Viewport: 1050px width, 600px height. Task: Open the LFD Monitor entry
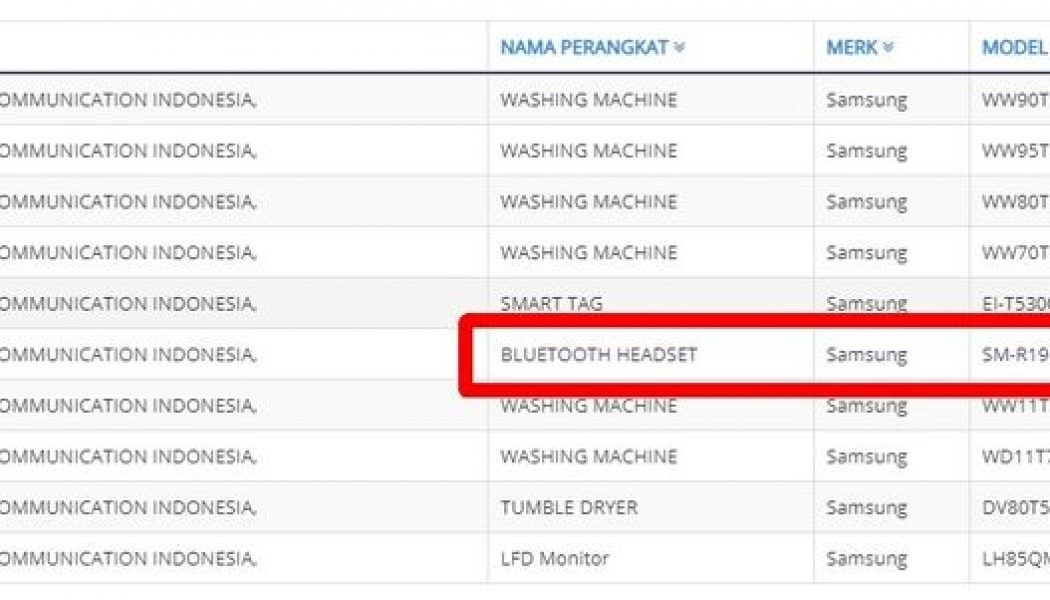[x=554, y=558]
